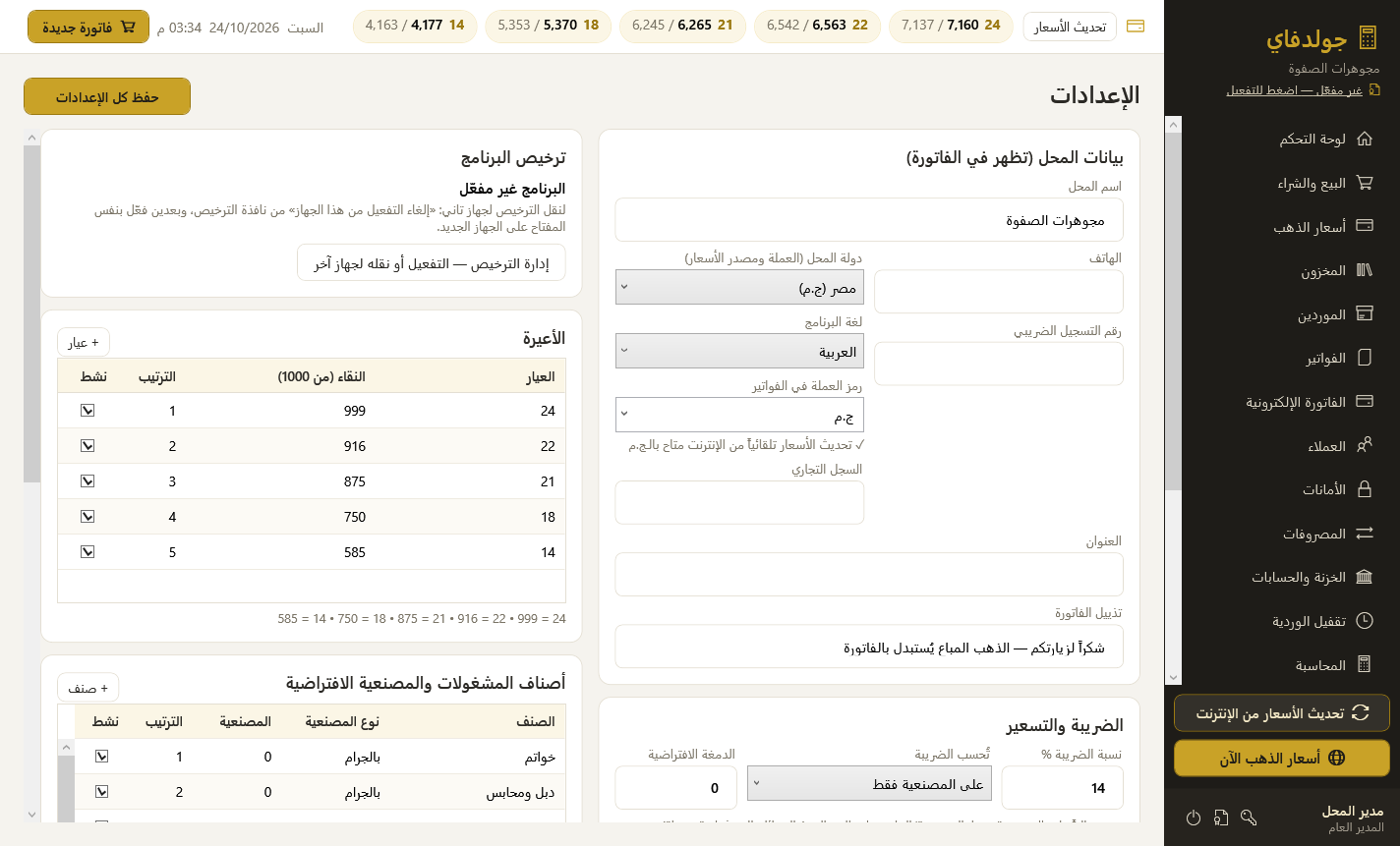The width and height of the screenshot is (1400, 846).
Task: Toggle active checkbox for karat 18
Action: pos(87,517)
